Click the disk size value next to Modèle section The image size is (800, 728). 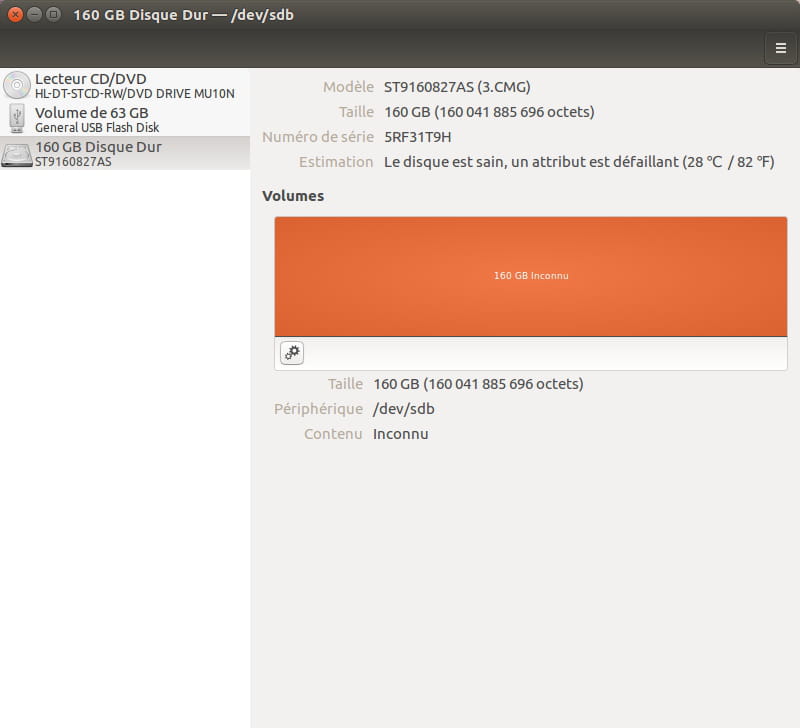pyautogui.click(x=489, y=112)
